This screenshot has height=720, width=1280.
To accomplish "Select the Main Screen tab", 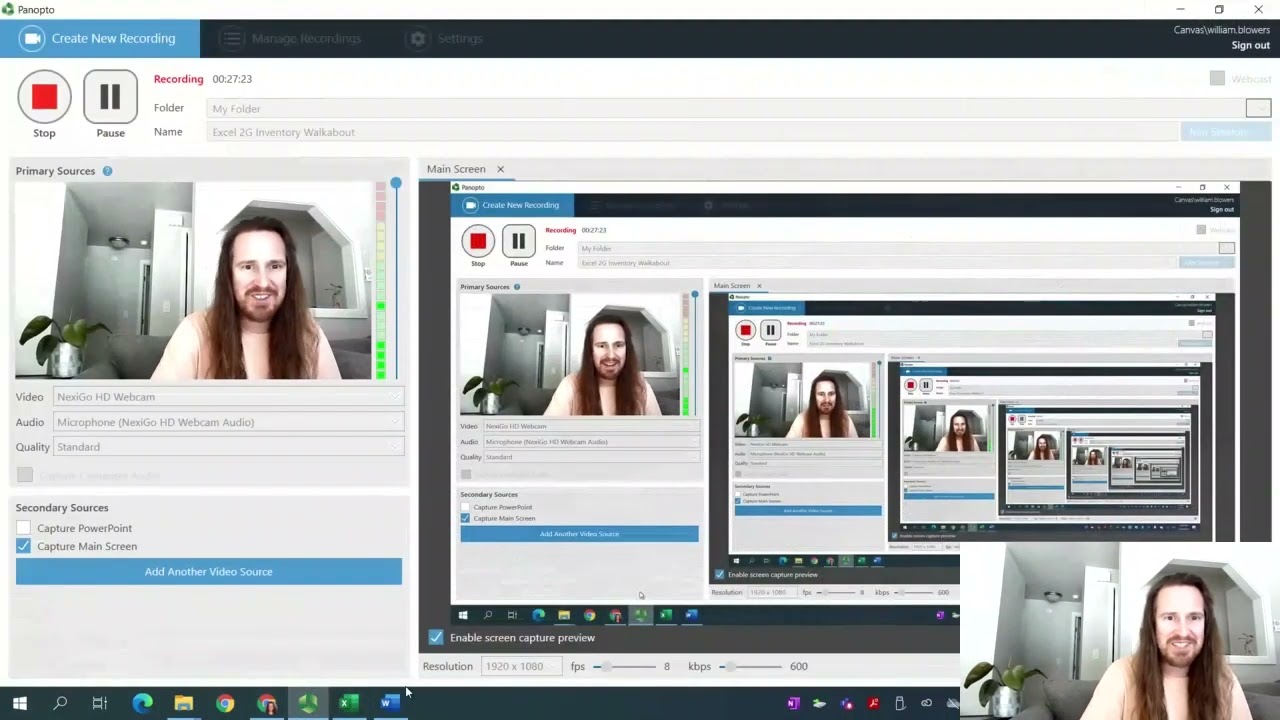I will [x=456, y=169].
